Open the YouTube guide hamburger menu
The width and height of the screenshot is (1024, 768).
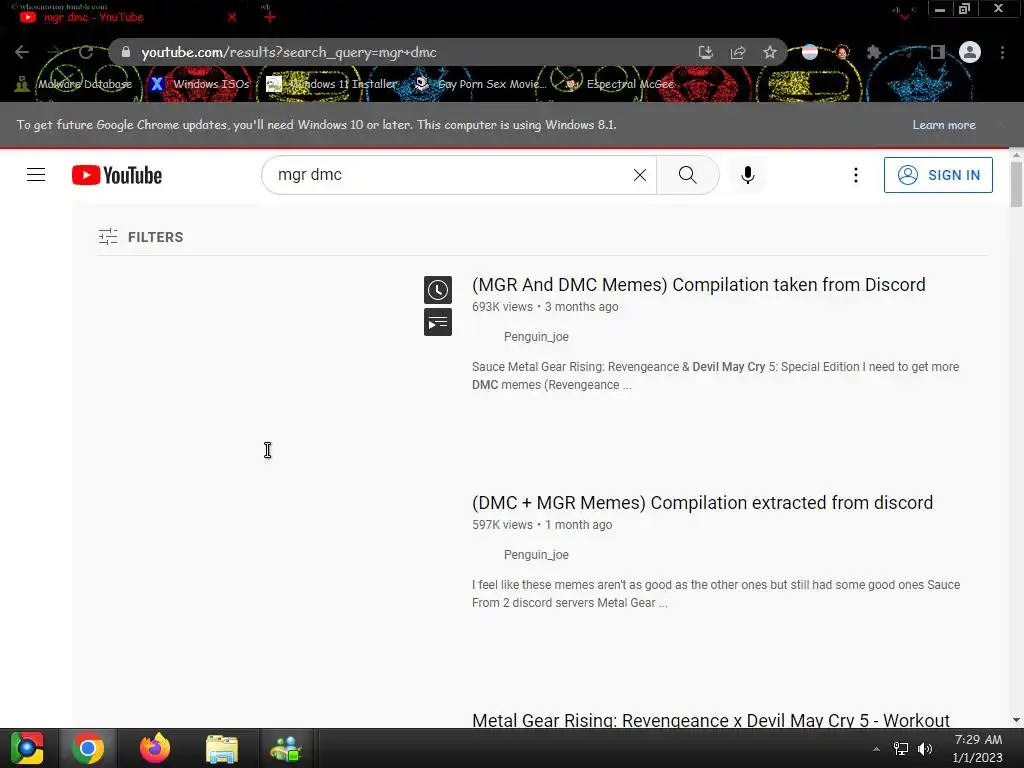(36, 175)
